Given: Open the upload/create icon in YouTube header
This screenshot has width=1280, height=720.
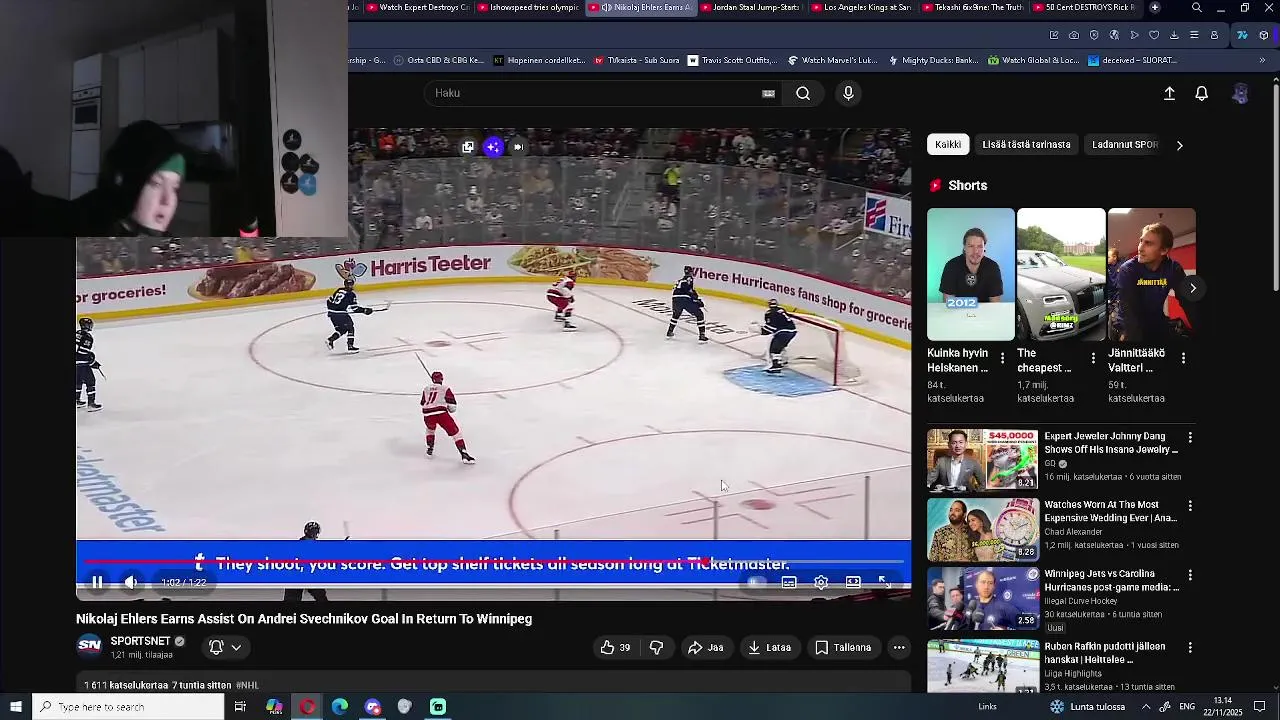Looking at the screenshot, I should point(1169,93).
